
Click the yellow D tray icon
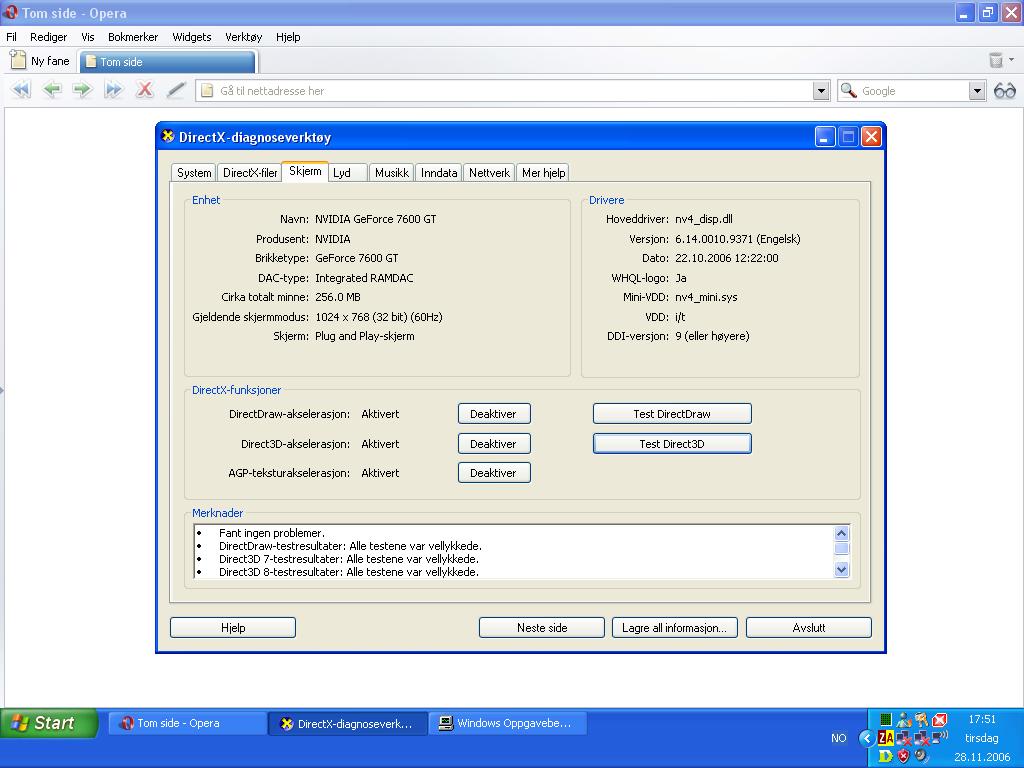coord(886,756)
